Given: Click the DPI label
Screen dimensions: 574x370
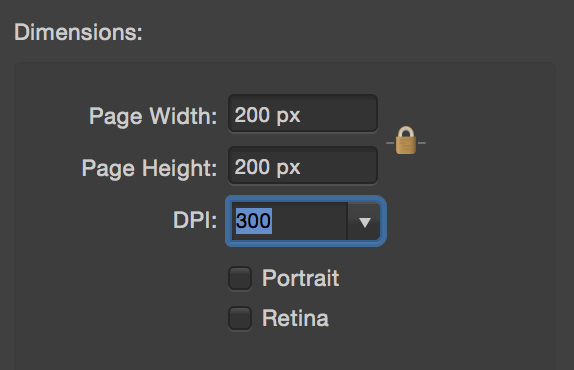Looking at the screenshot, I should 195,221.
